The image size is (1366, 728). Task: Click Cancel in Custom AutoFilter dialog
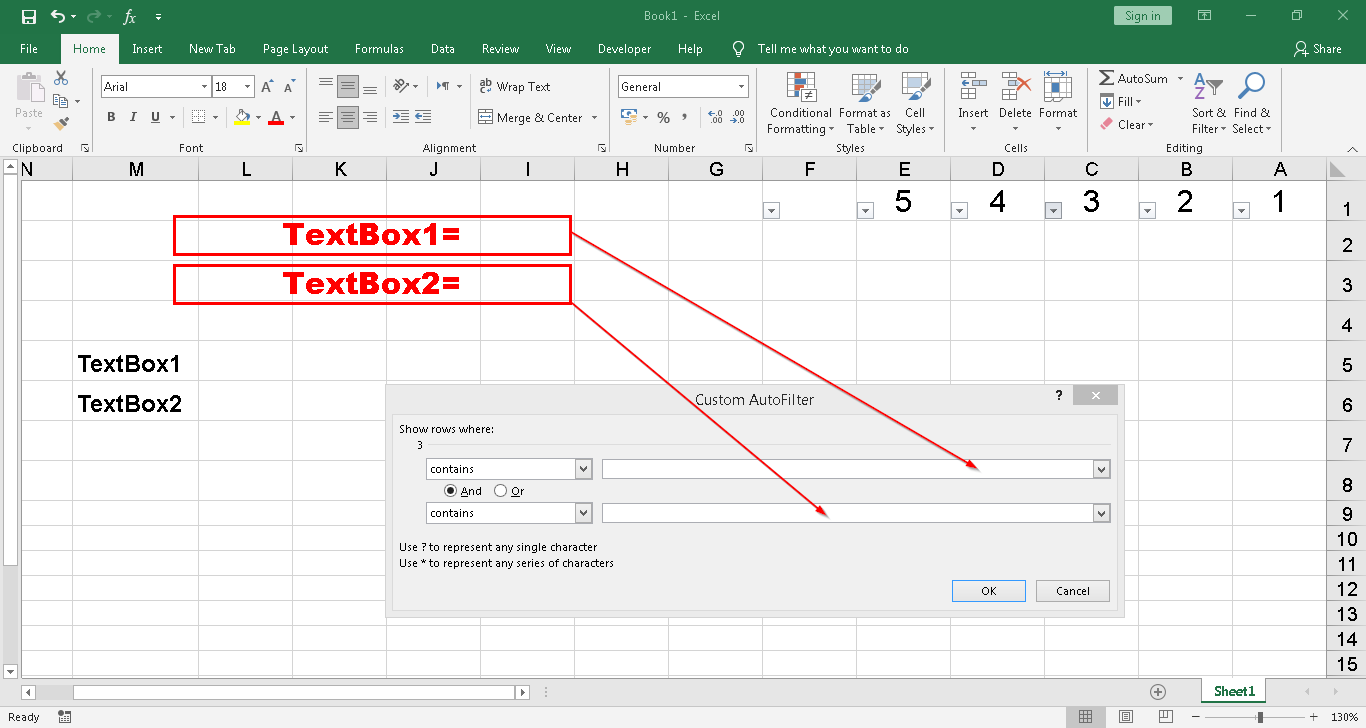pyautogui.click(x=1073, y=591)
